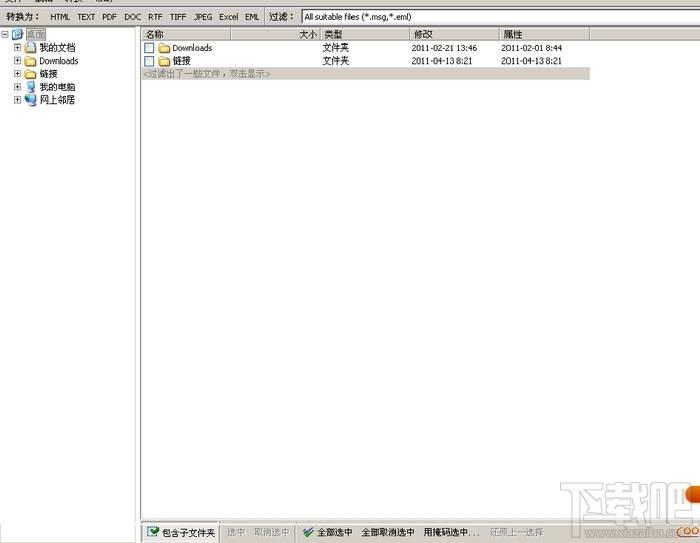This screenshot has width=700, height=543.
Task: Convert to DOC format
Action: point(133,17)
